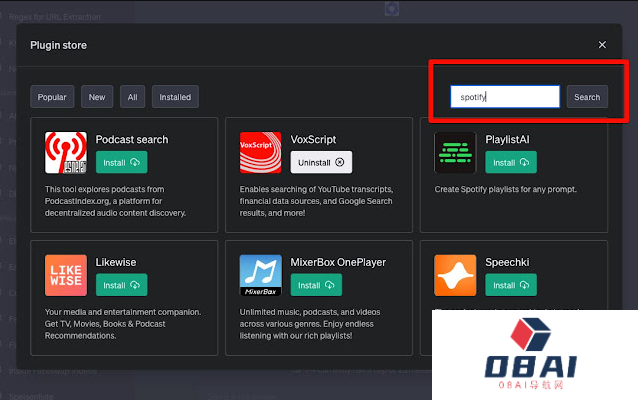Click the VoxScript plugin logo
This screenshot has height=400, width=638.
tap(260, 153)
